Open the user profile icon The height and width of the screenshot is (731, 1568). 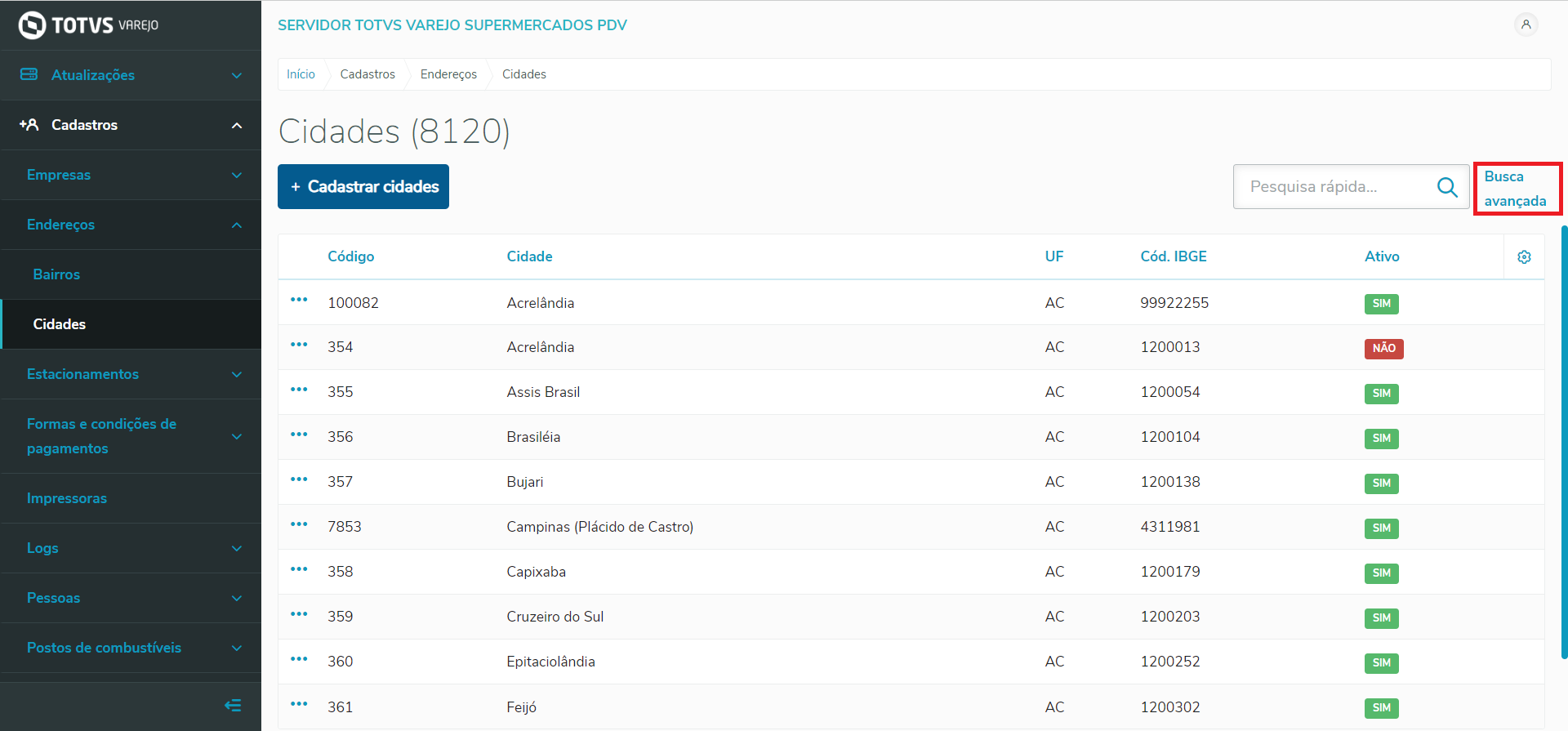1526,25
